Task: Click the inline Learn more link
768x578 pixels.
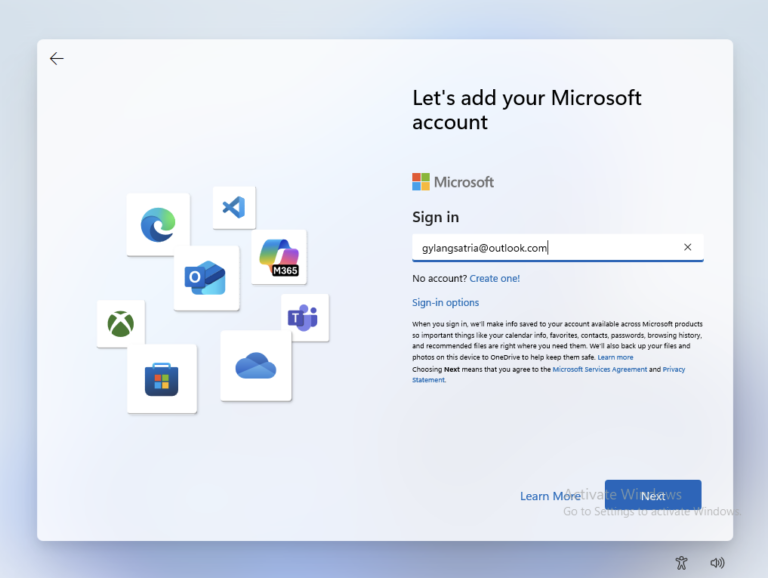Action: [x=615, y=357]
